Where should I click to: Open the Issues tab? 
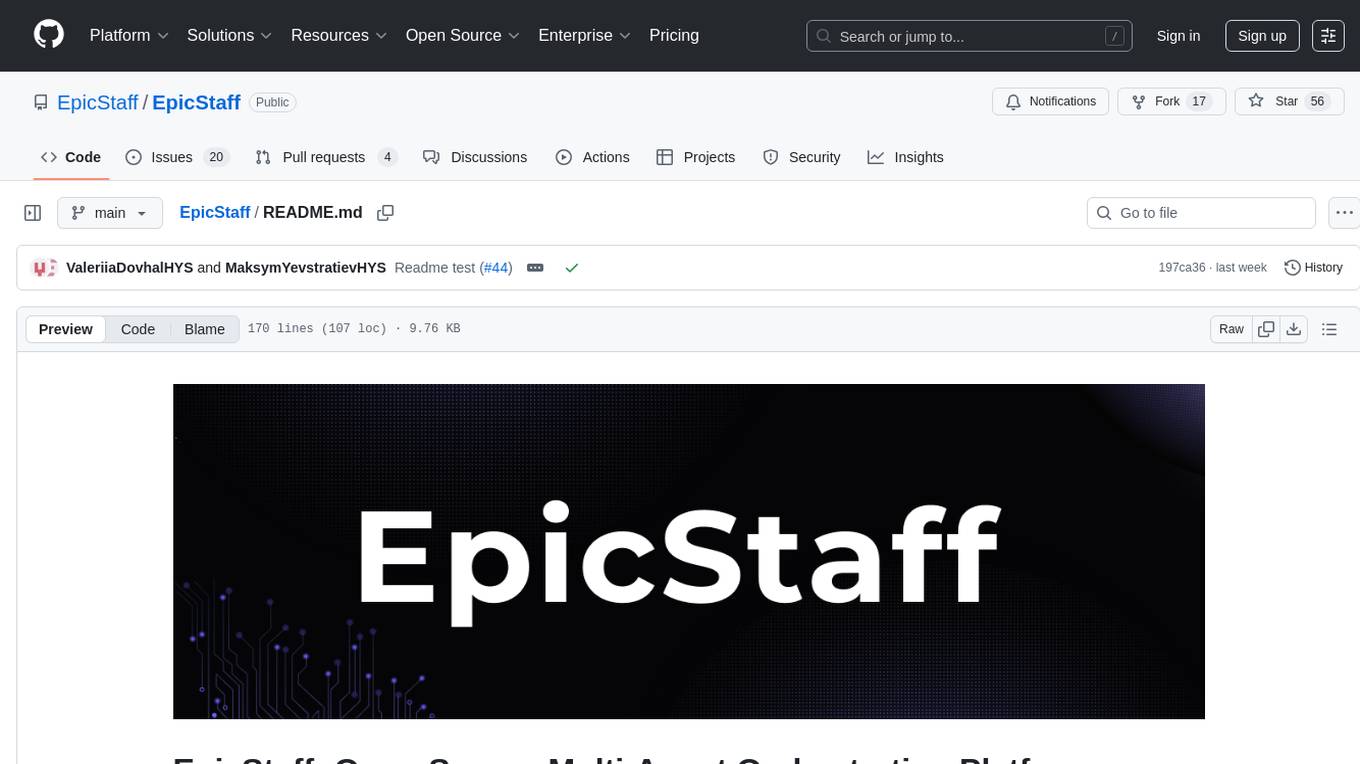(x=177, y=157)
